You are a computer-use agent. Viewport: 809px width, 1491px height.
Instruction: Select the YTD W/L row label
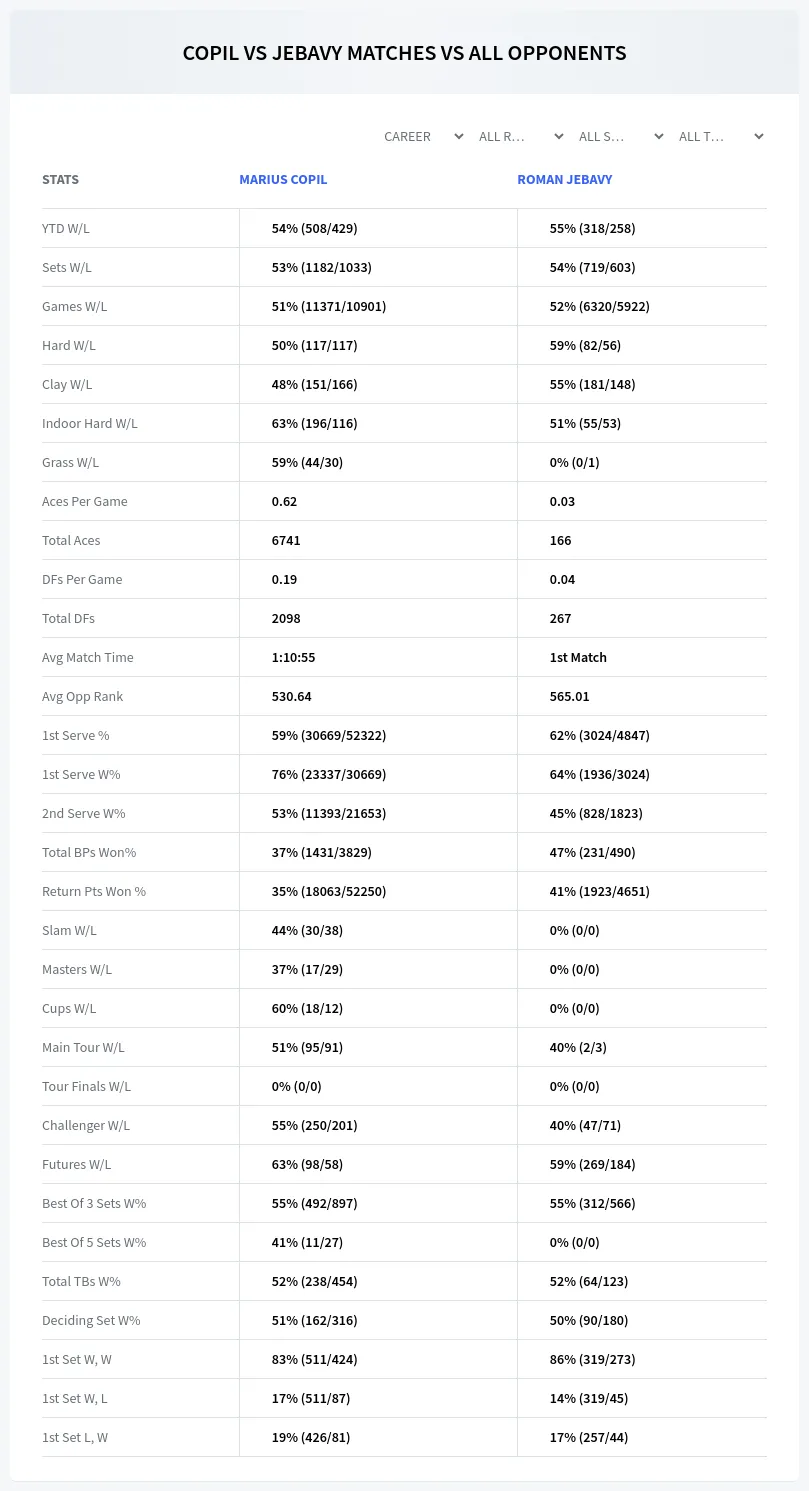(66, 228)
